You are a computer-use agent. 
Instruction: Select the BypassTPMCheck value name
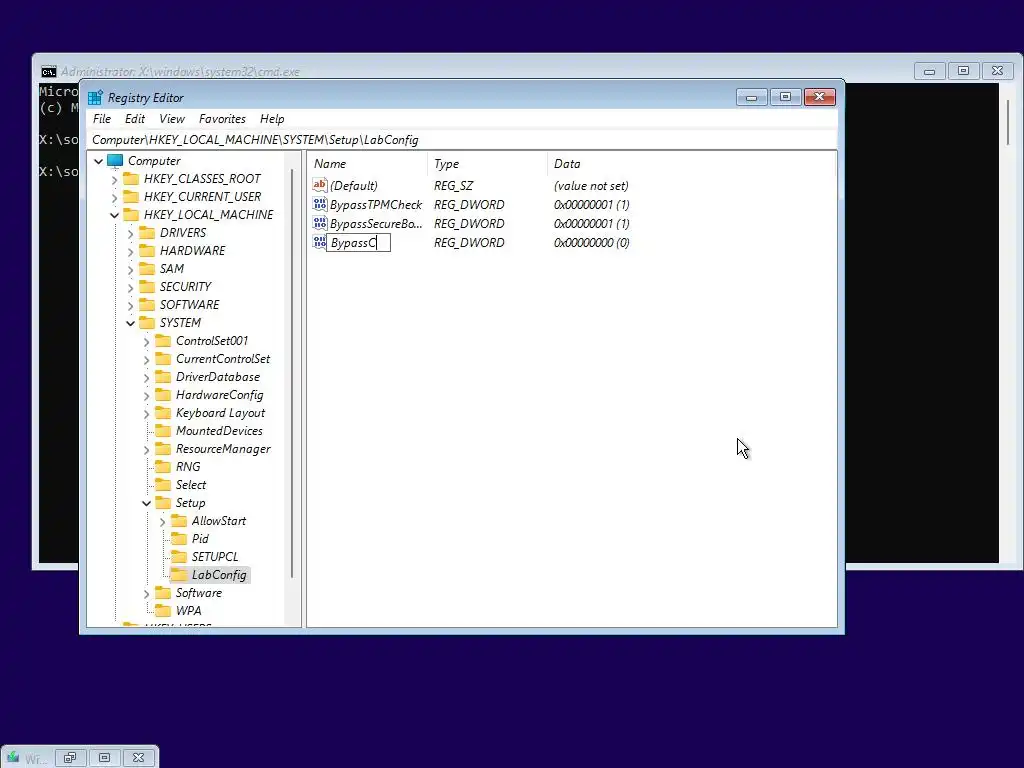pos(376,204)
